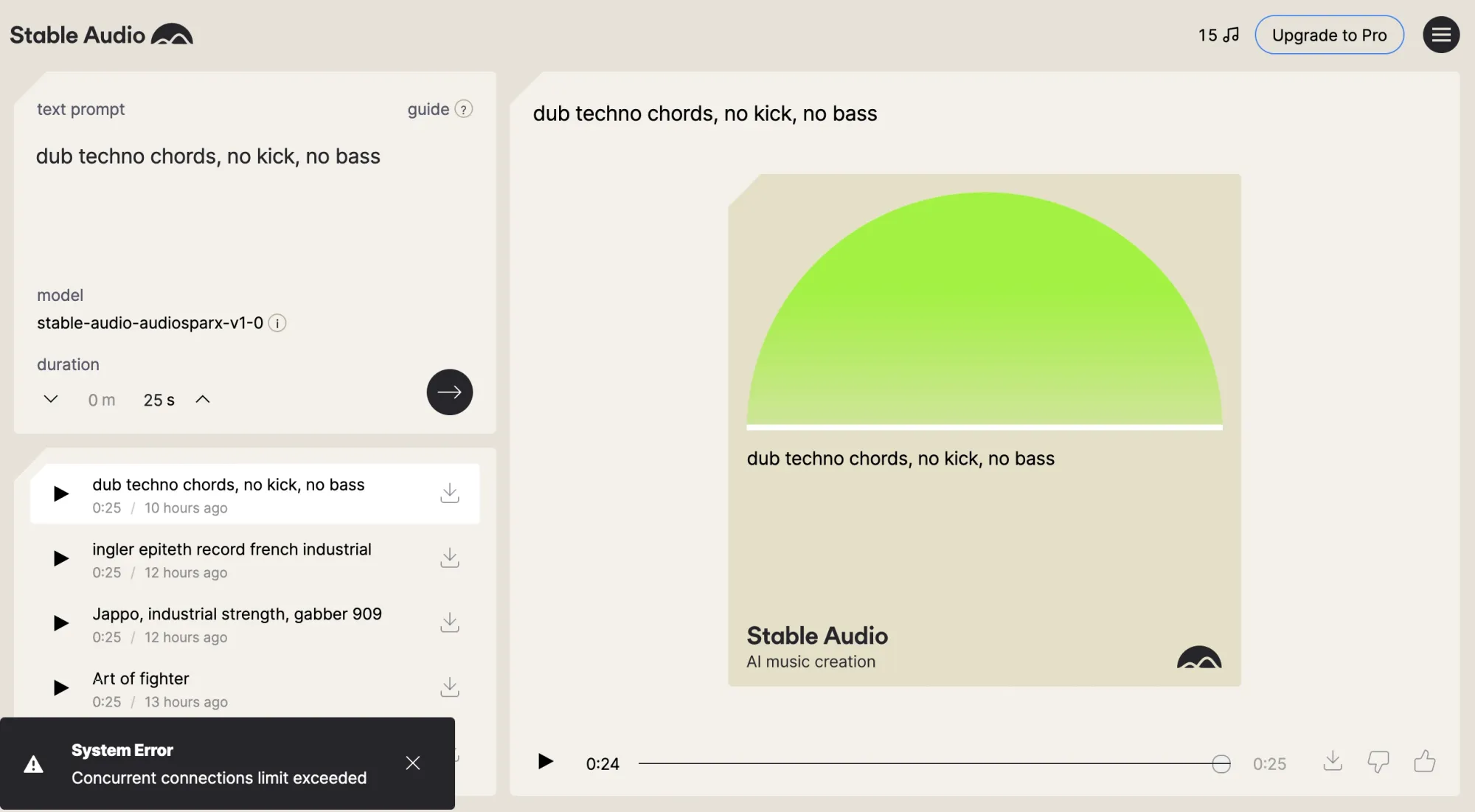Download the Art of fighter track
Screen dimensions: 1475x812
tap(449, 687)
